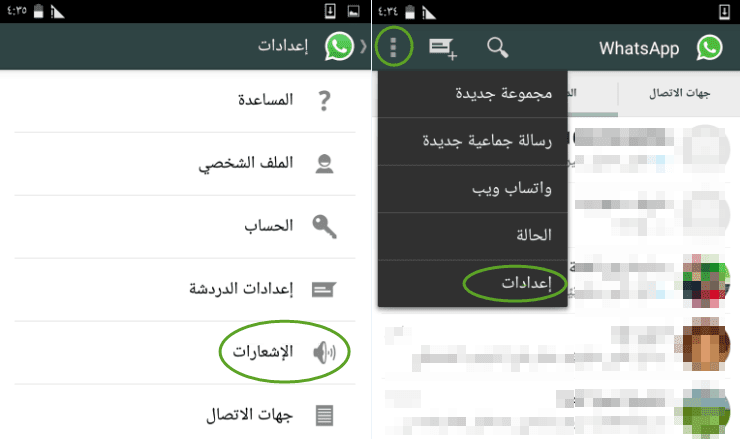Image resolution: width=743 pixels, height=439 pixels.
Task: Click the chat settings message icon
Action: click(324, 289)
